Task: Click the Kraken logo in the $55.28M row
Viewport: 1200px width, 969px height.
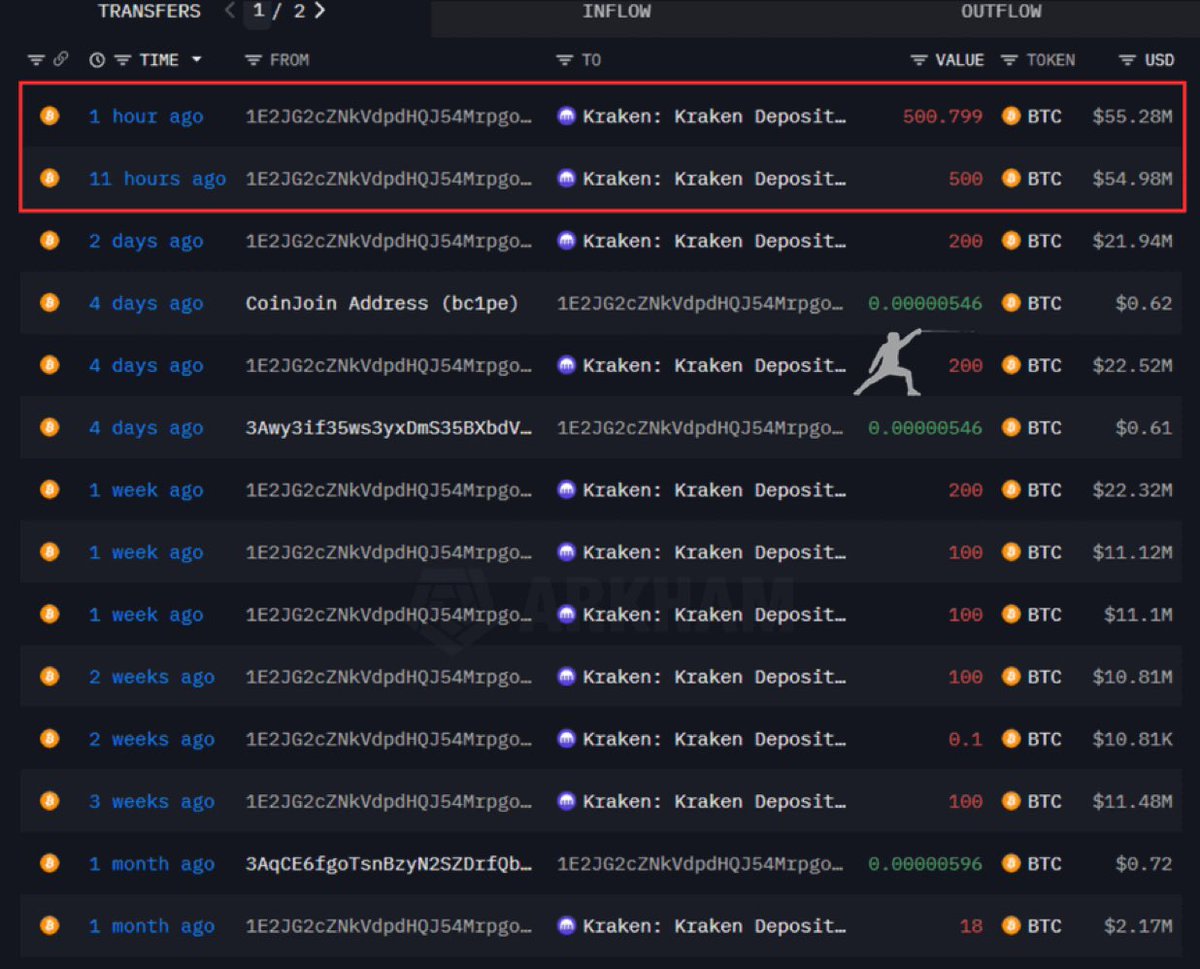Action: (567, 116)
